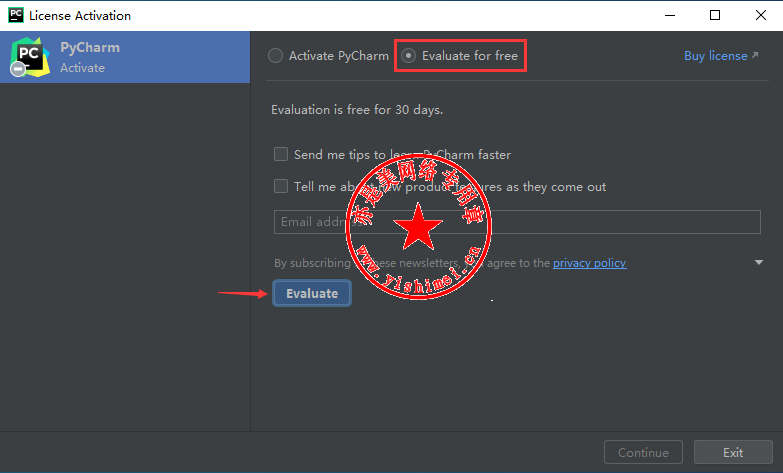Close the License Activation window
Screen dimensions: 783x473
tap(761, 15)
